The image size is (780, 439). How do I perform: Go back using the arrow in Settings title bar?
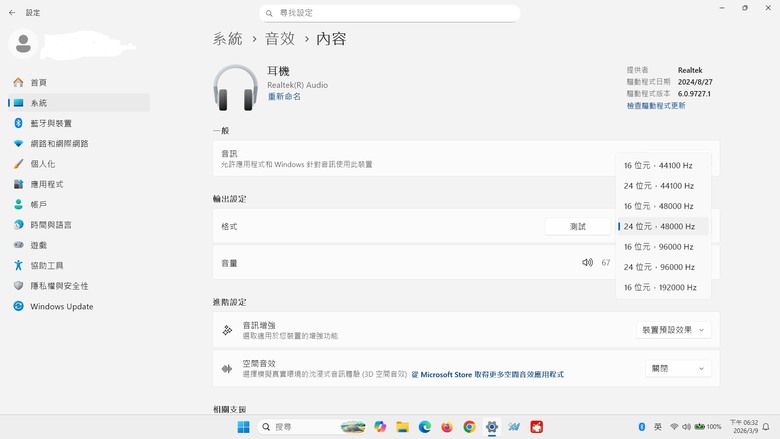point(12,12)
